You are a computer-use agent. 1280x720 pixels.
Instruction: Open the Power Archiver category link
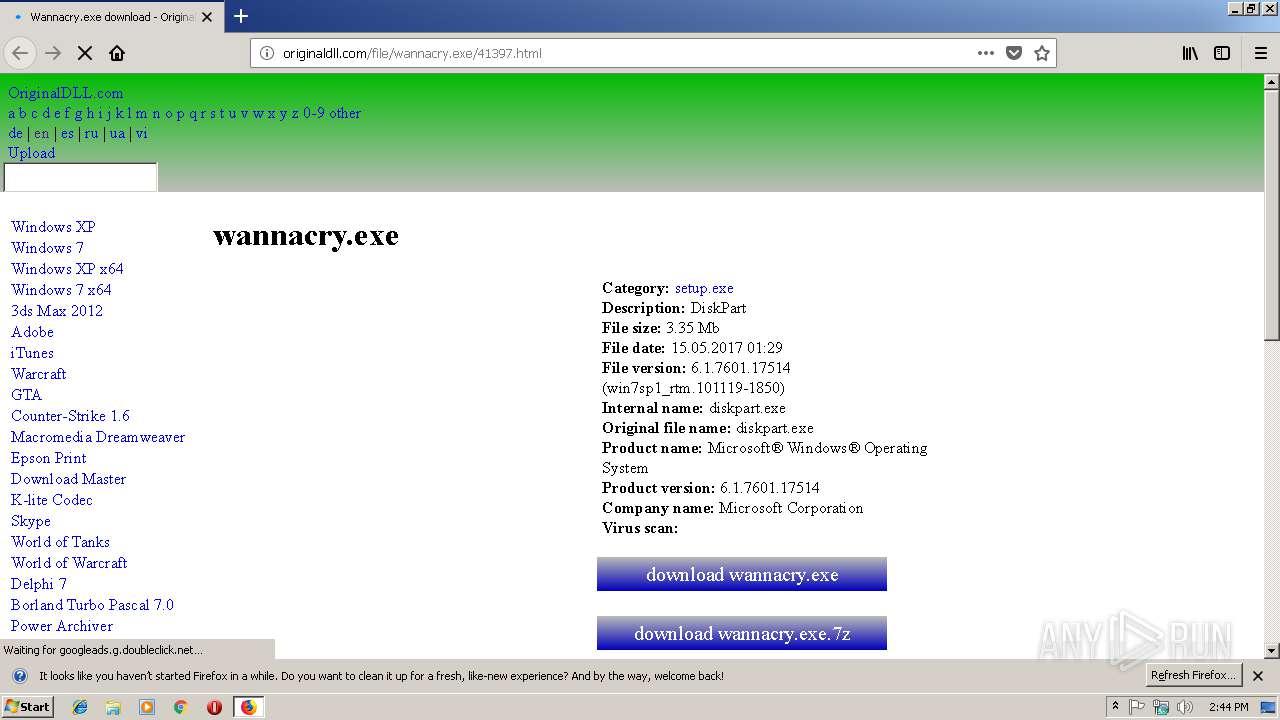(x=62, y=626)
